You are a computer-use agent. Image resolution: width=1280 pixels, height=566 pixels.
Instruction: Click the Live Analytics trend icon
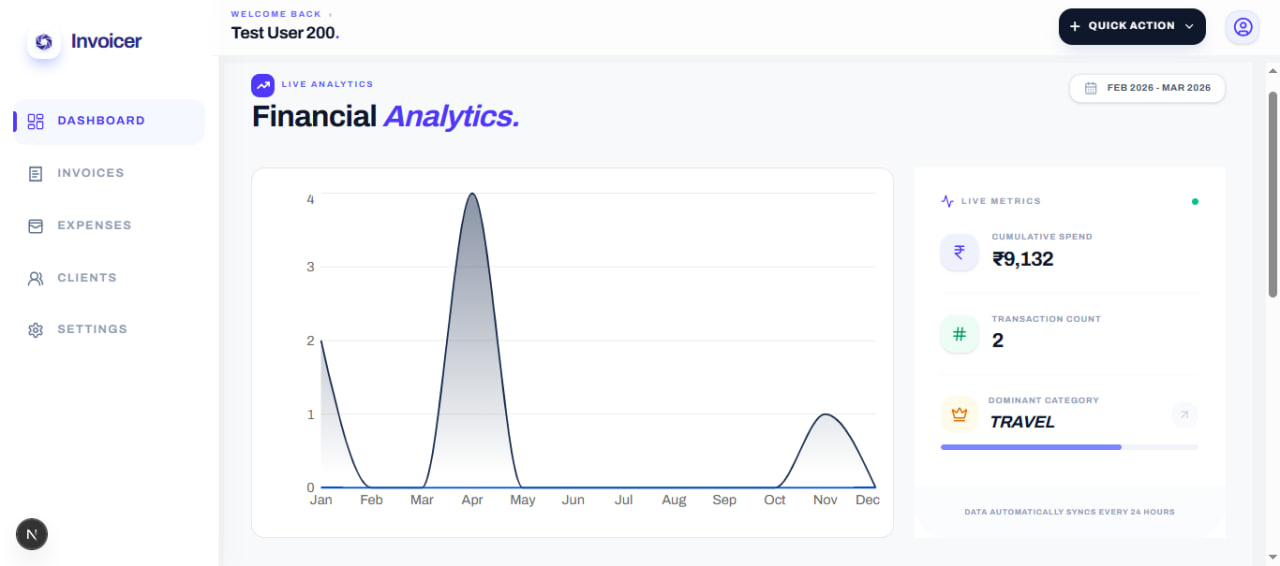[x=263, y=85]
